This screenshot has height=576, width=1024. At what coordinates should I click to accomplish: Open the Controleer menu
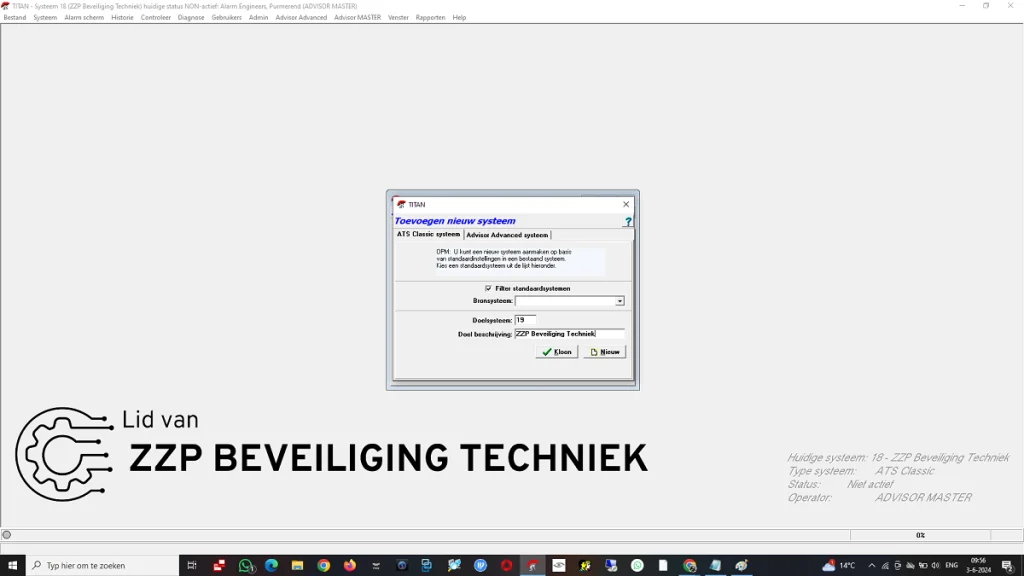pyautogui.click(x=155, y=17)
